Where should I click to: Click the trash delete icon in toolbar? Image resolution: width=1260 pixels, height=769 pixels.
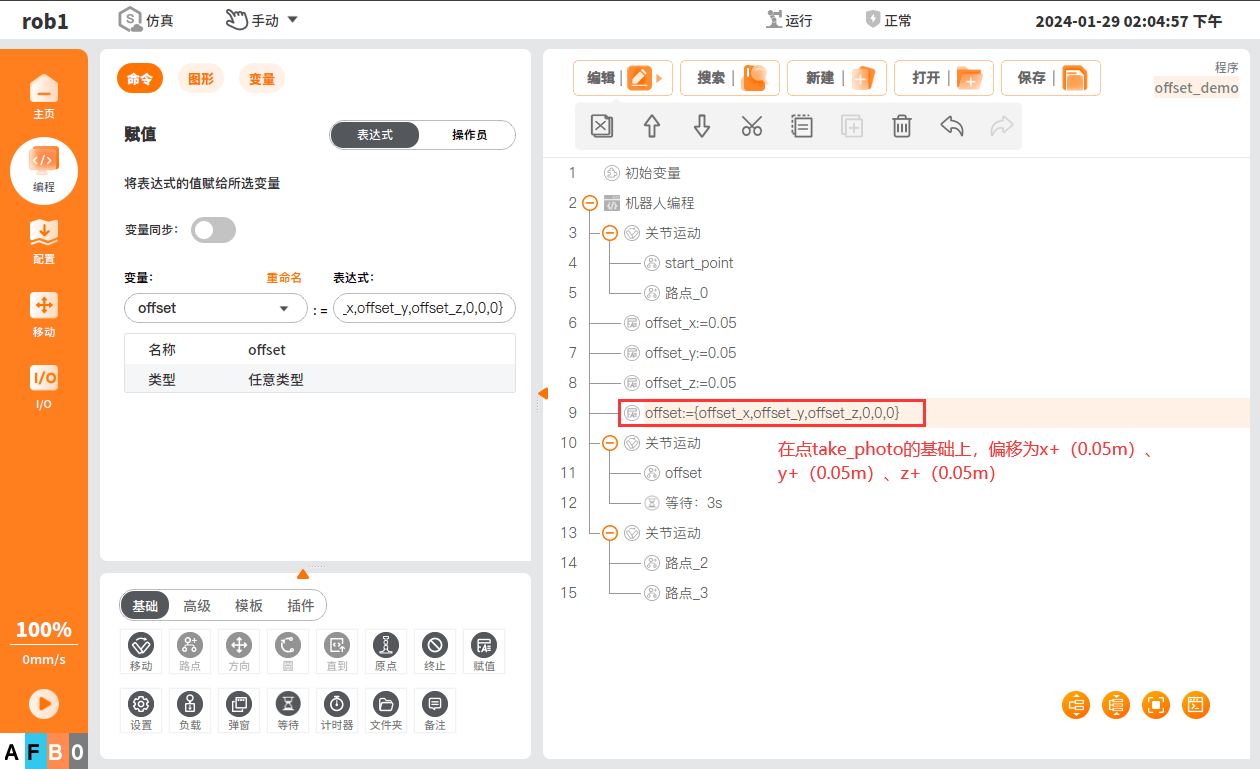pos(901,126)
